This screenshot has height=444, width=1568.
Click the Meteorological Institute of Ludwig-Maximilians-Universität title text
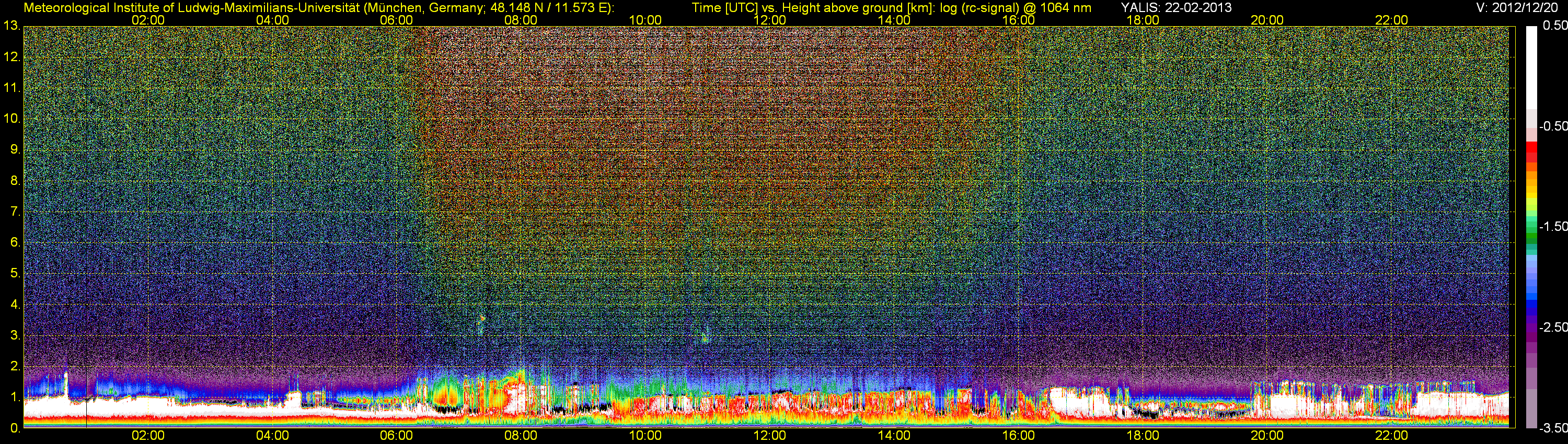[x=319, y=8]
